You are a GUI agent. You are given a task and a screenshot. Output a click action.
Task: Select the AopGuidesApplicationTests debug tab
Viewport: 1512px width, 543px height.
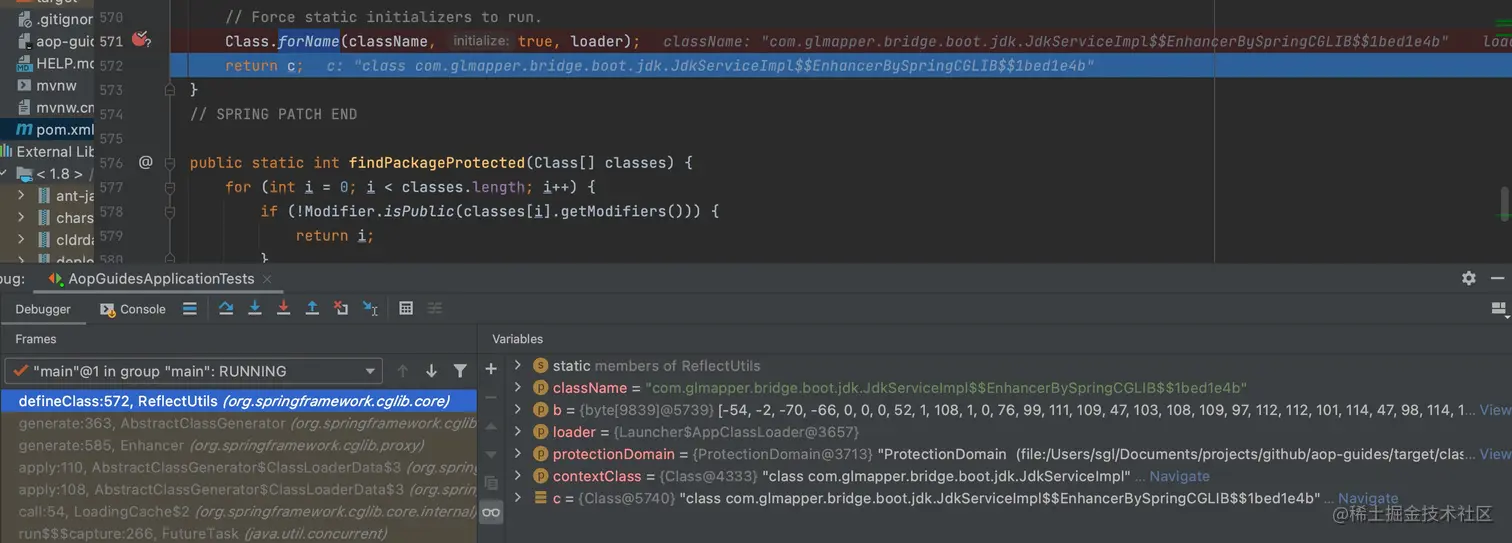(160, 279)
